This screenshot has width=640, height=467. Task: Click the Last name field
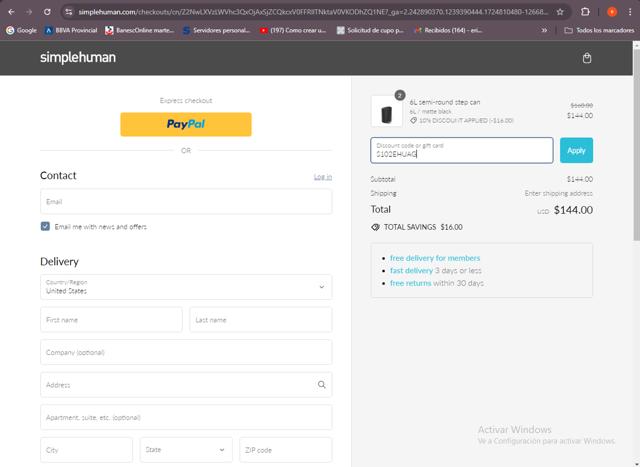[261, 320]
